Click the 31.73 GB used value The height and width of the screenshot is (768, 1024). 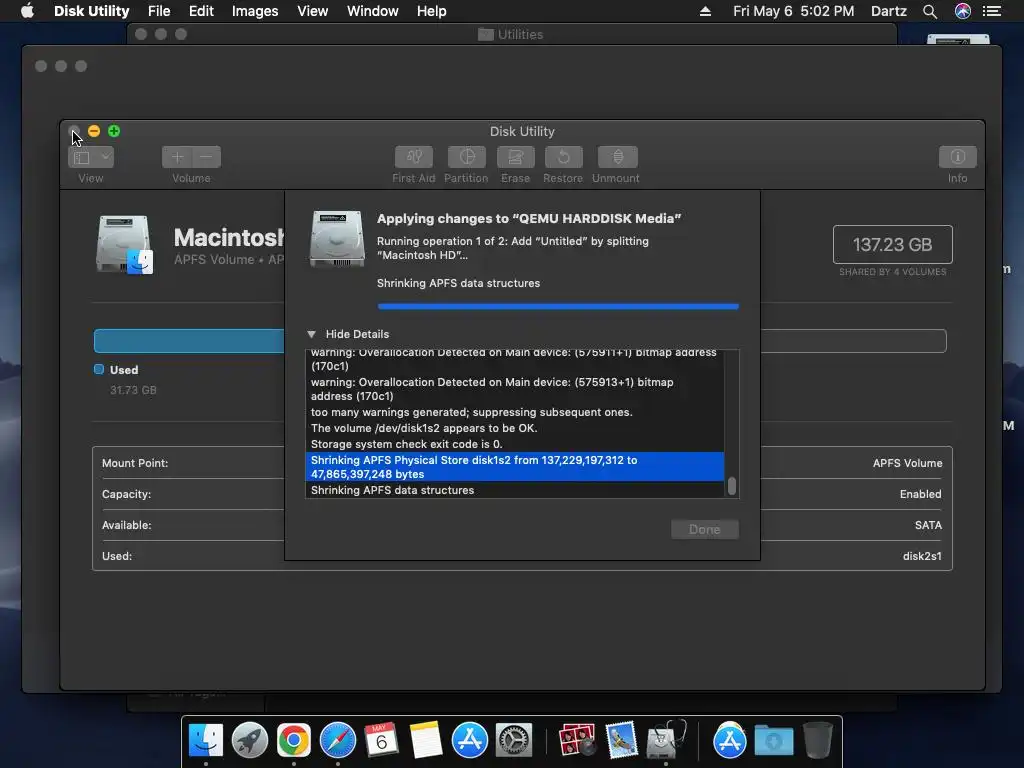tap(133, 390)
